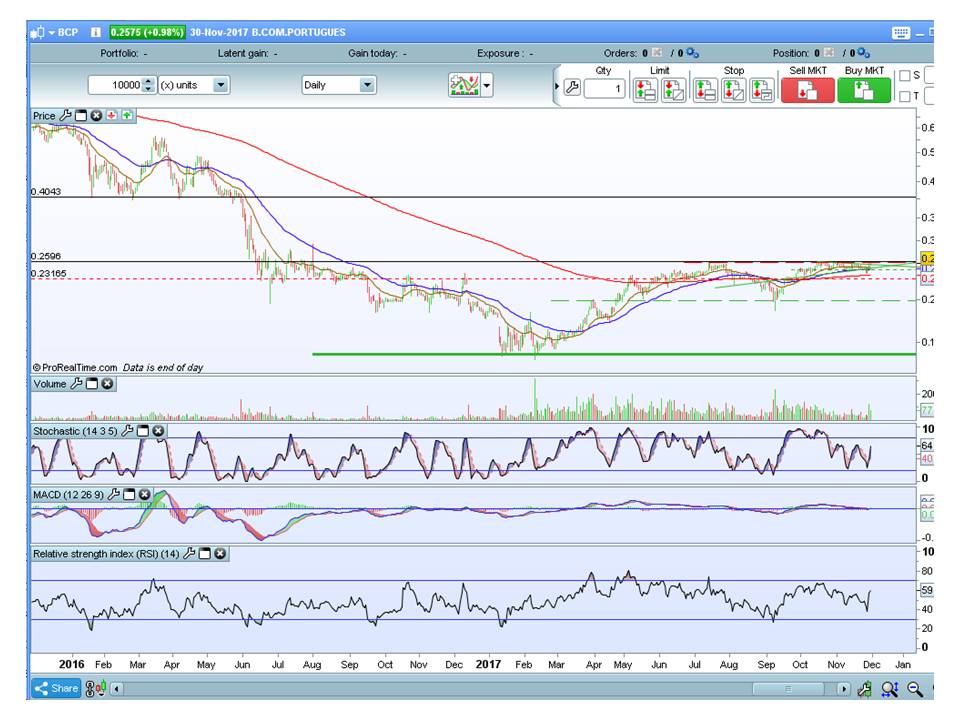Maximize the MACD indicator panel
This screenshot has height=720, width=960.
(130, 494)
